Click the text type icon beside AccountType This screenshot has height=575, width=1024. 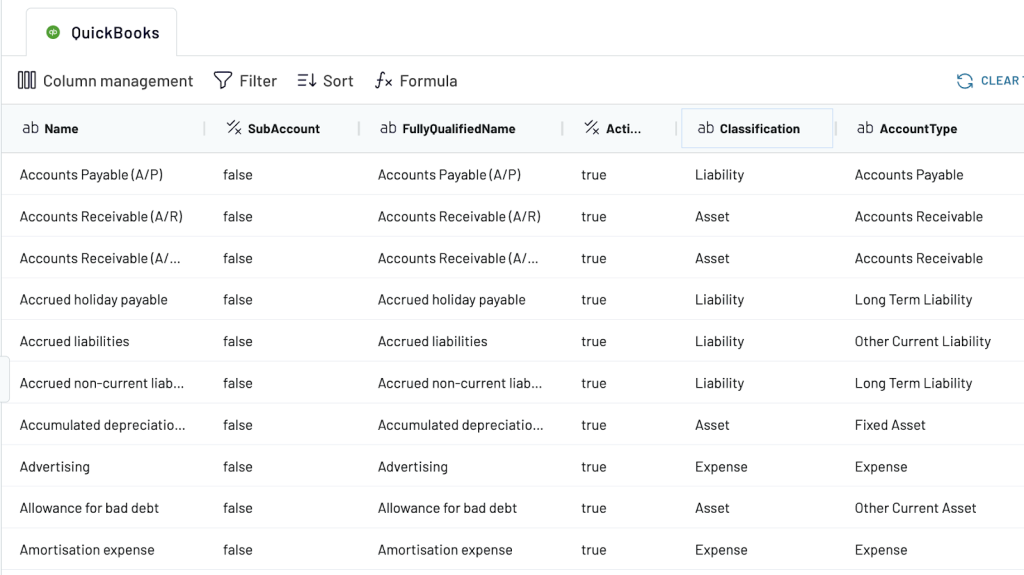pyautogui.click(x=865, y=128)
